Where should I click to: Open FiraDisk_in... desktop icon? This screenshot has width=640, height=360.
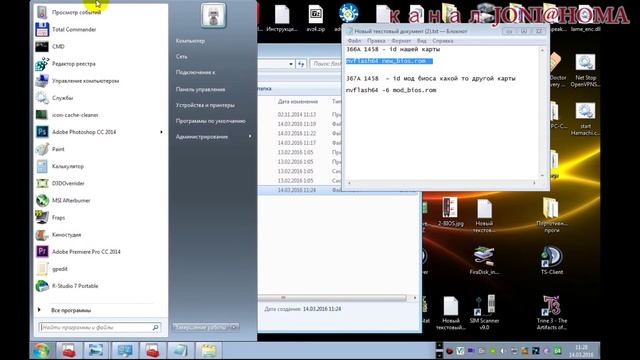click(484, 260)
